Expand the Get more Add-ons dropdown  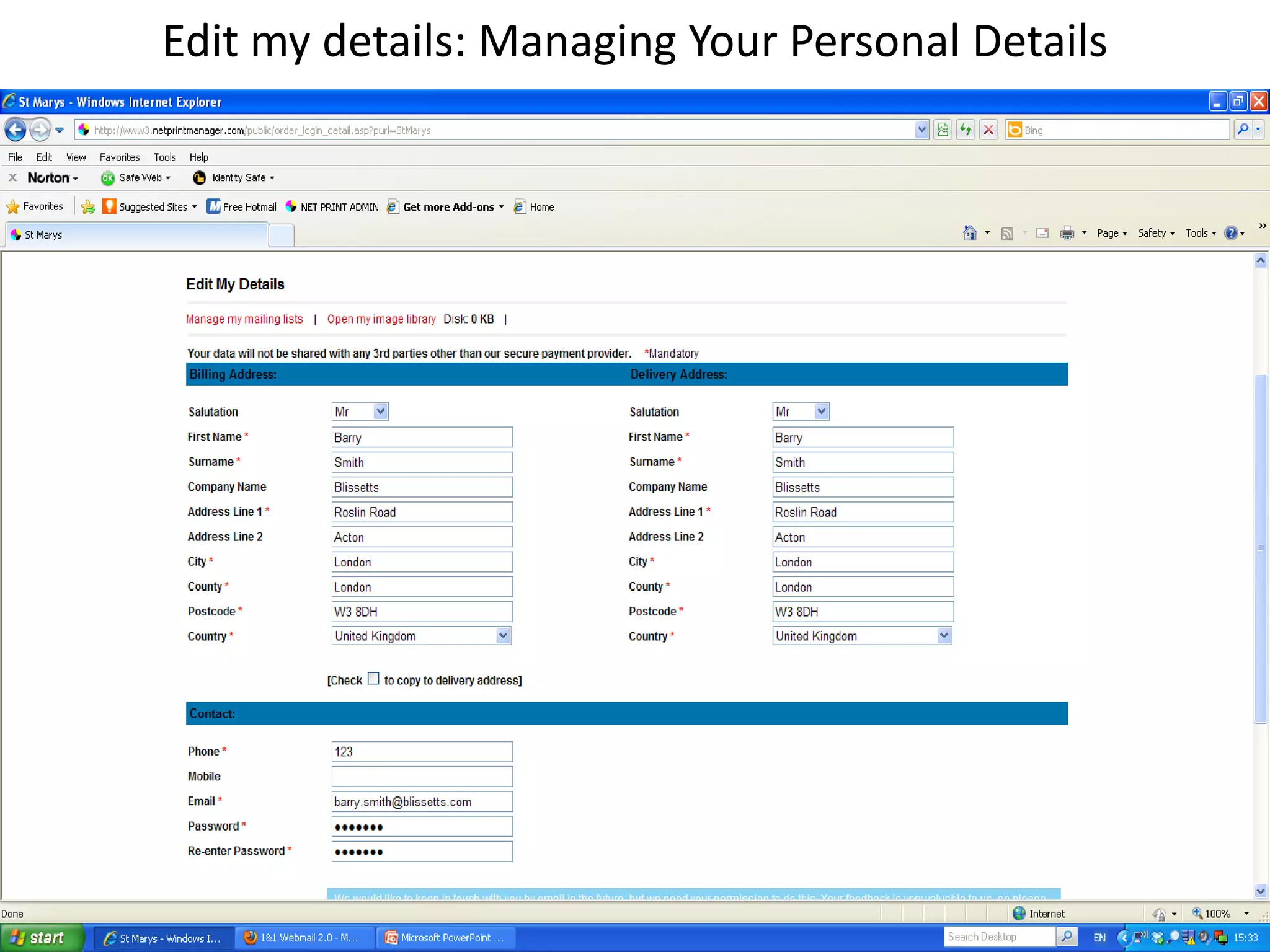click(501, 207)
